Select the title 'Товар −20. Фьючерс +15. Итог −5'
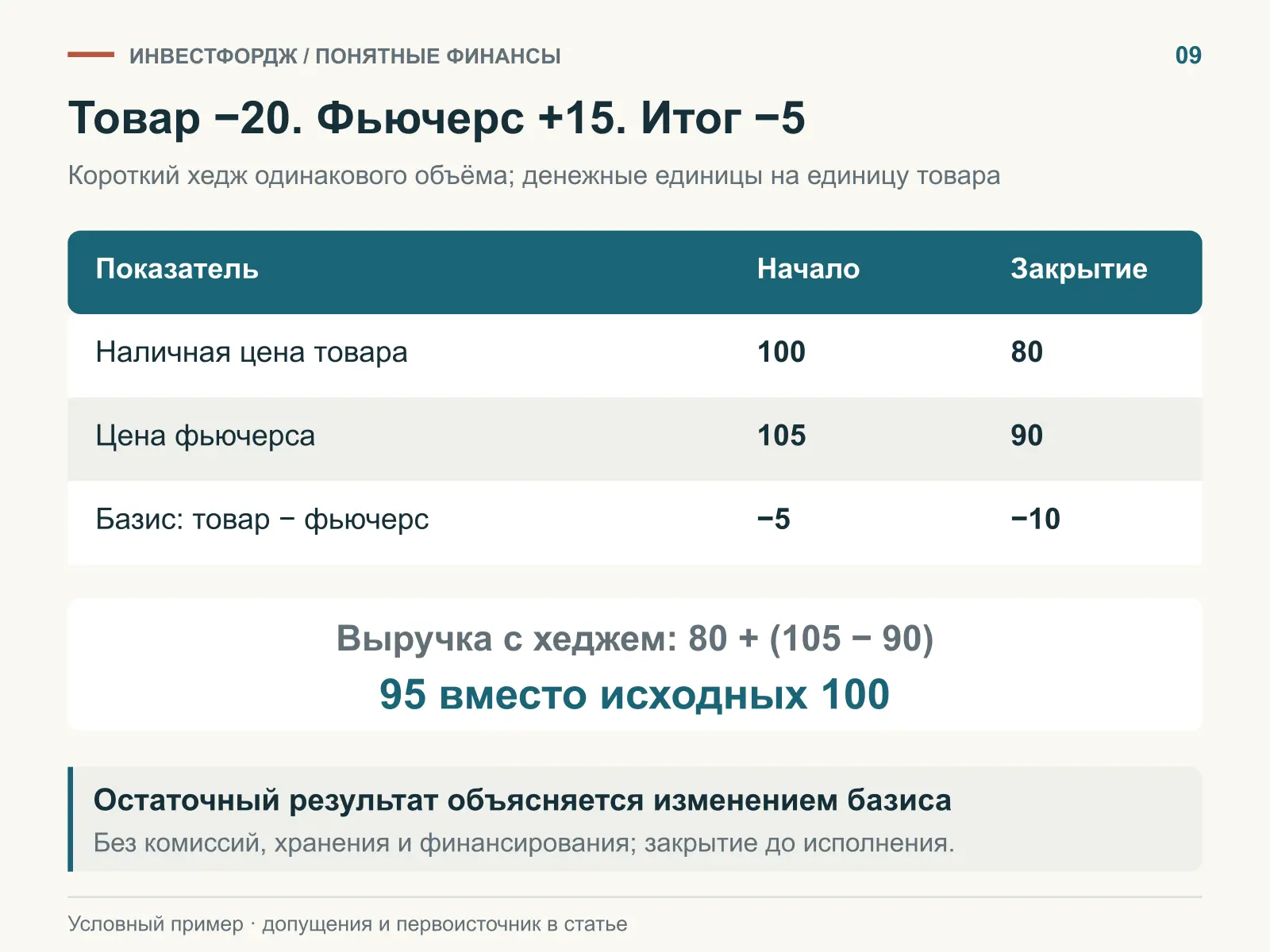Viewport: 1270px width, 952px height. point(437,118)
